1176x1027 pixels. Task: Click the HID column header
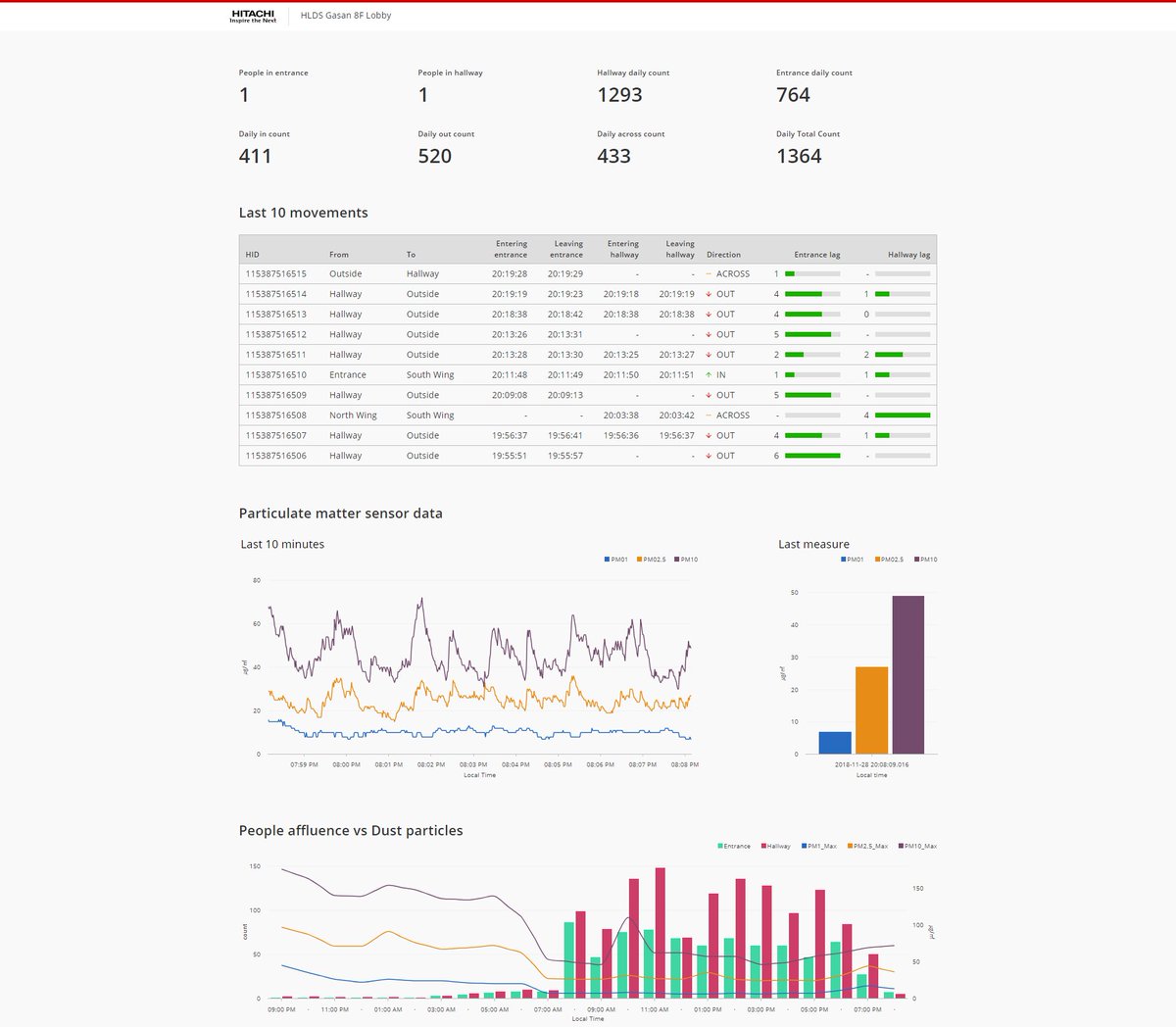[x=253, y=255]
